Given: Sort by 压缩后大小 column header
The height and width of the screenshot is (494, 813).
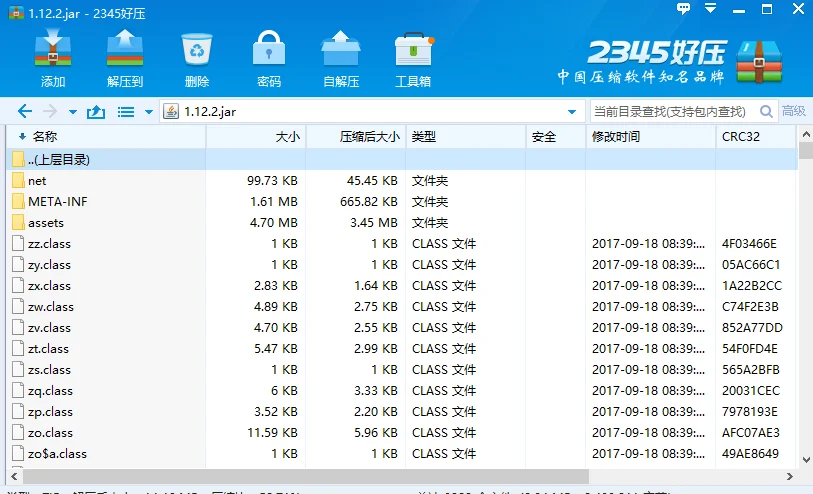Looking at the screenshot, I should (356, 137).
